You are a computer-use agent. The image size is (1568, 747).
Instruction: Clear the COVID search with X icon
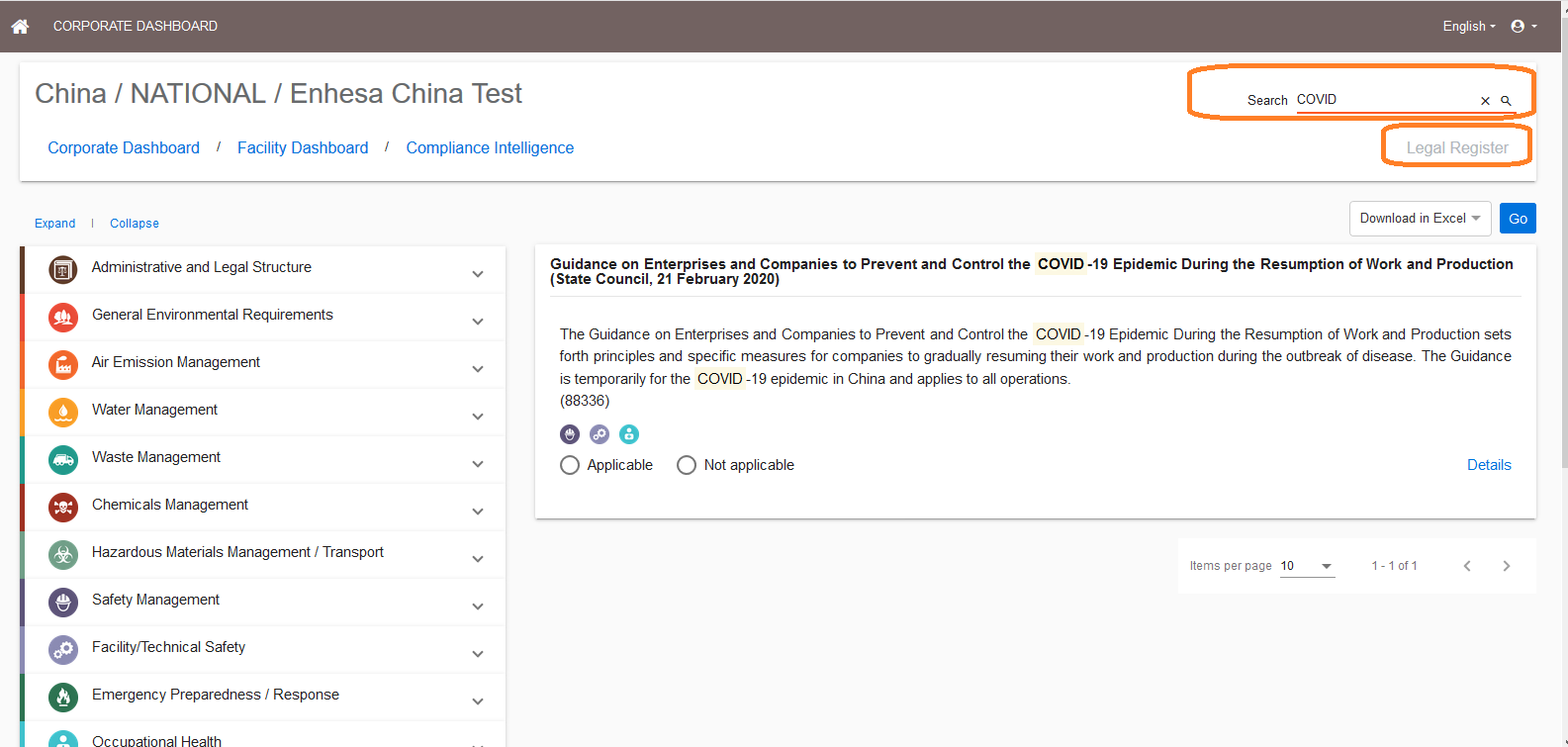pos(1485,101)
